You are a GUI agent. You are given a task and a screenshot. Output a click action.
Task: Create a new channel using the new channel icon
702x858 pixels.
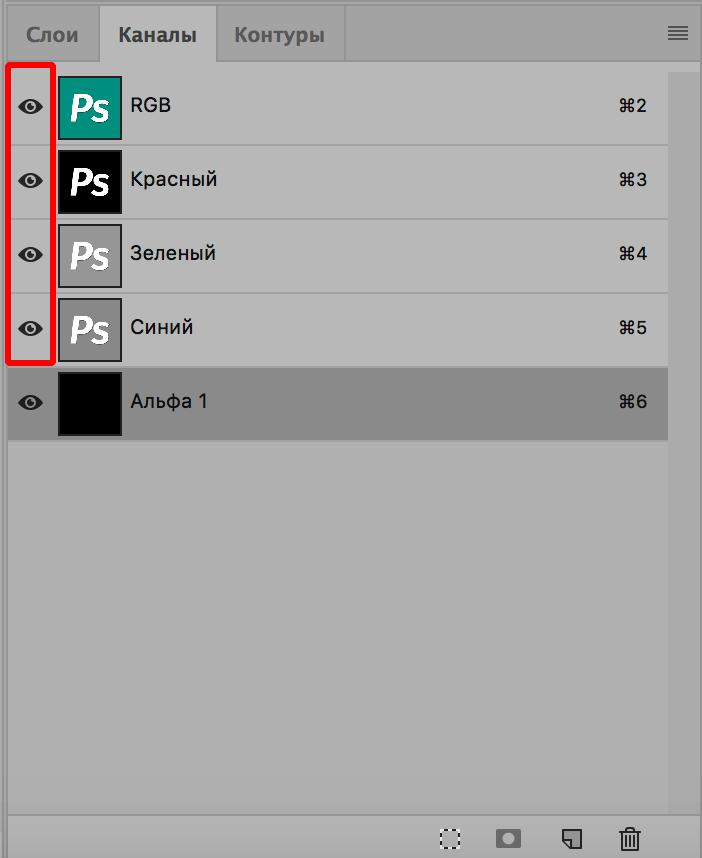pos(571,839)
